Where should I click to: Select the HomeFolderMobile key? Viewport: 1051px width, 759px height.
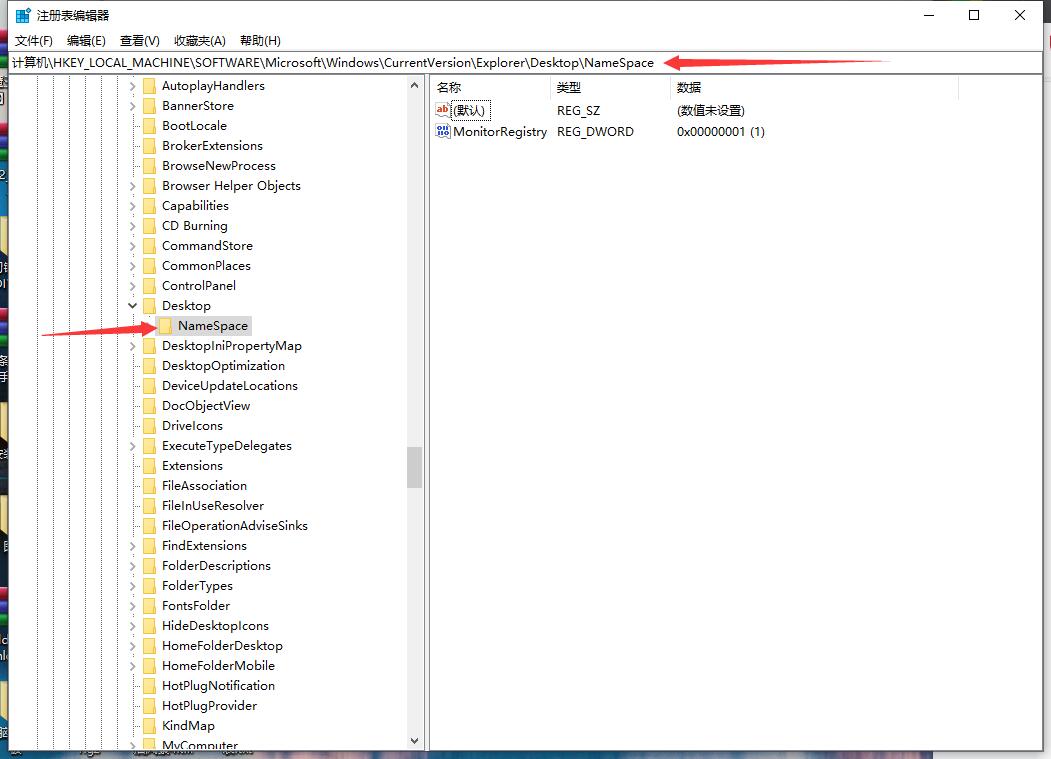click(x=218, y=666)
